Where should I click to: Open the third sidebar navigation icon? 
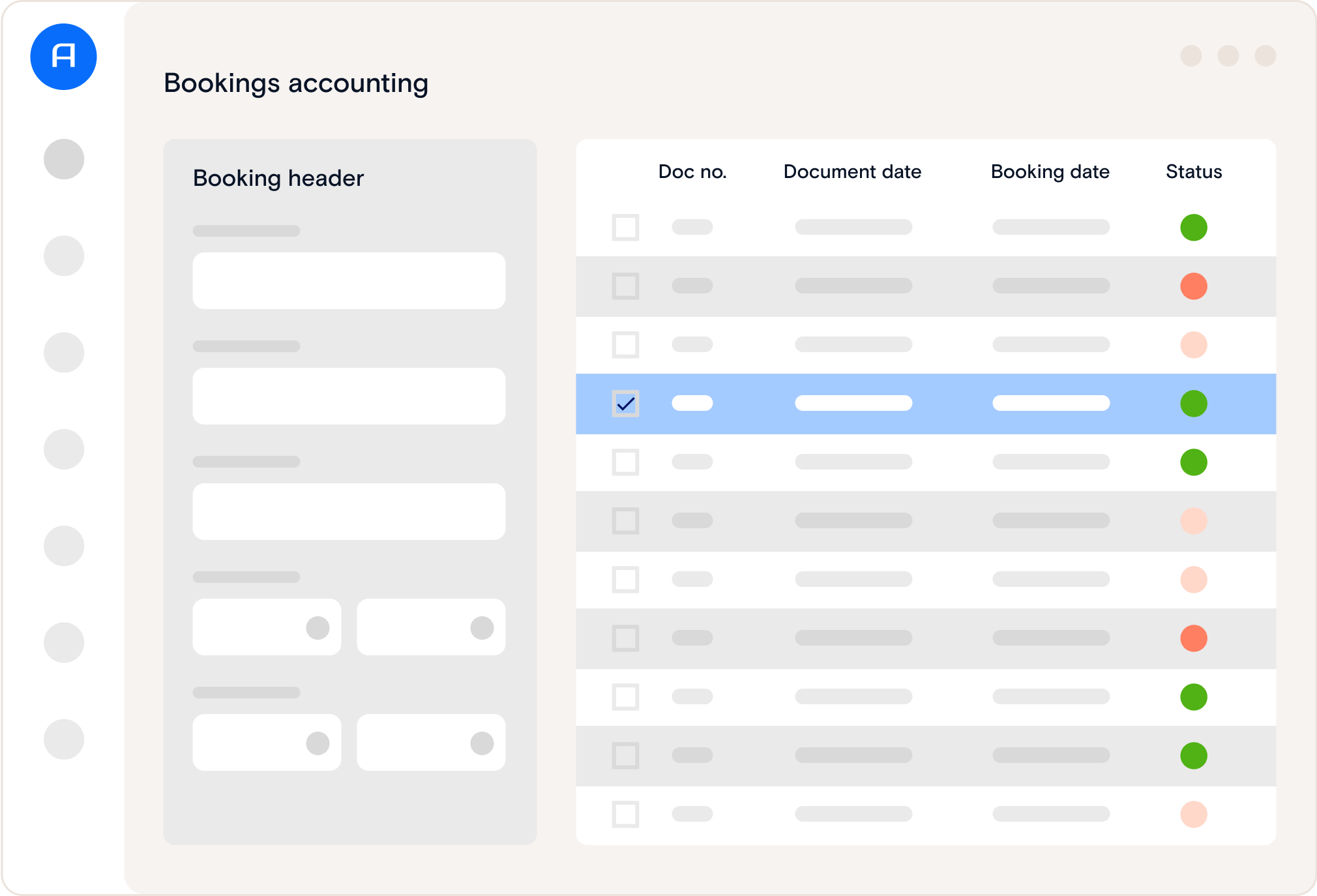[x=63, y=352]
